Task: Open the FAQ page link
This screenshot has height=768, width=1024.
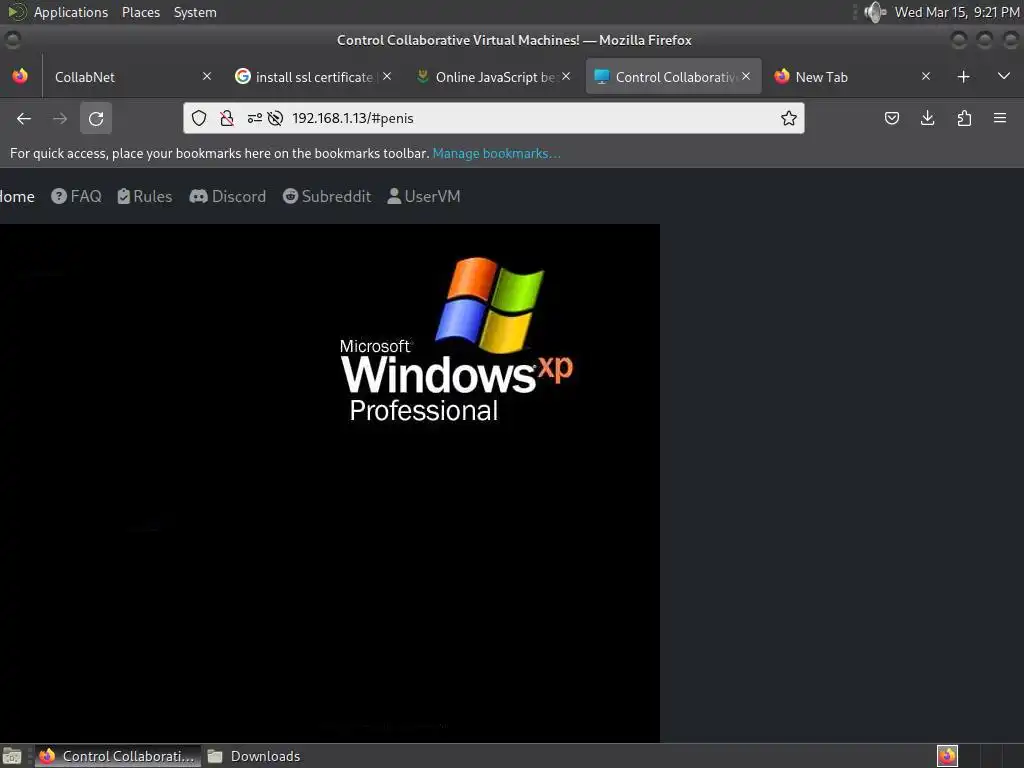Action: click(76, 197)
